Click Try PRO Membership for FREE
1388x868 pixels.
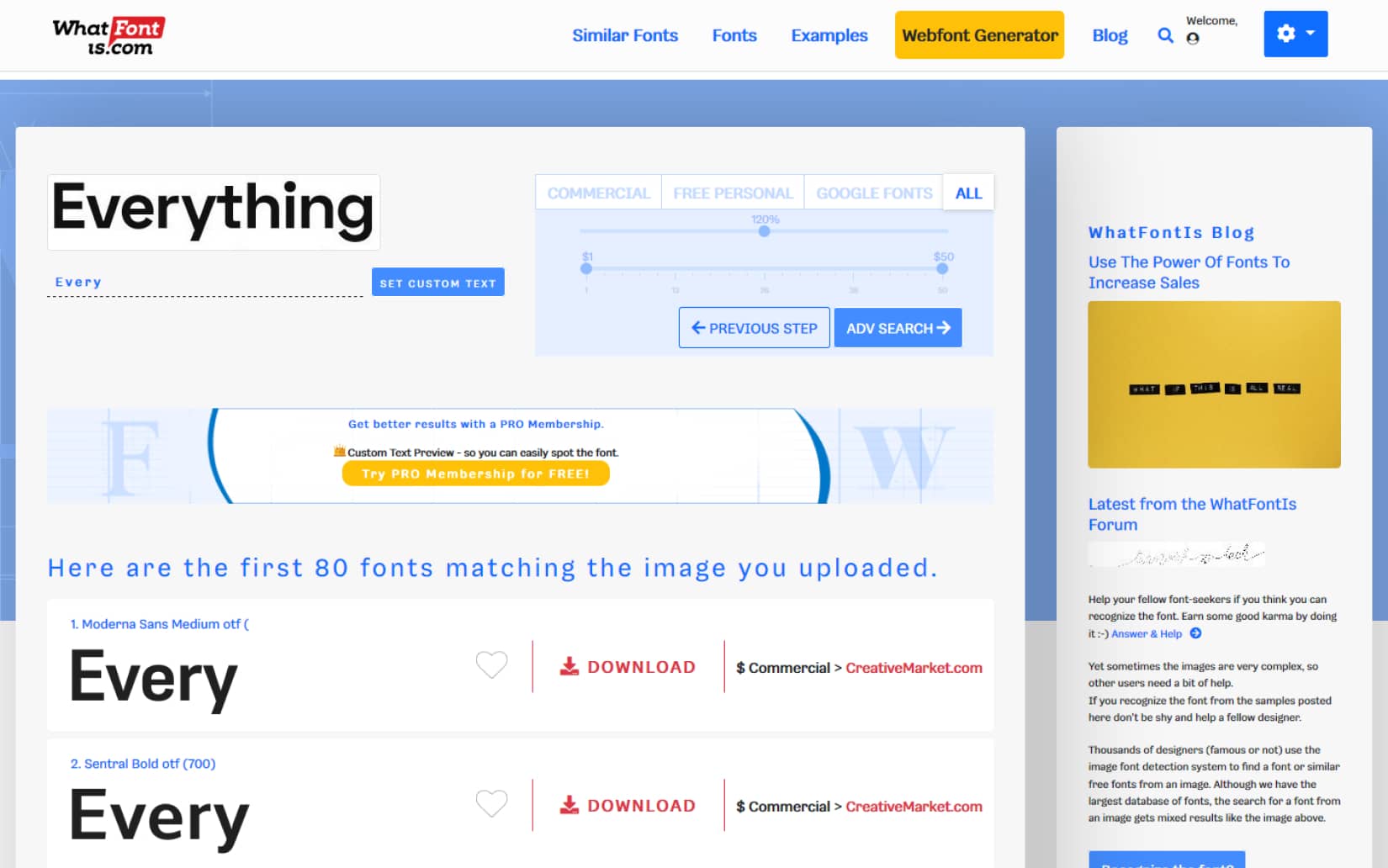(475, 473)
